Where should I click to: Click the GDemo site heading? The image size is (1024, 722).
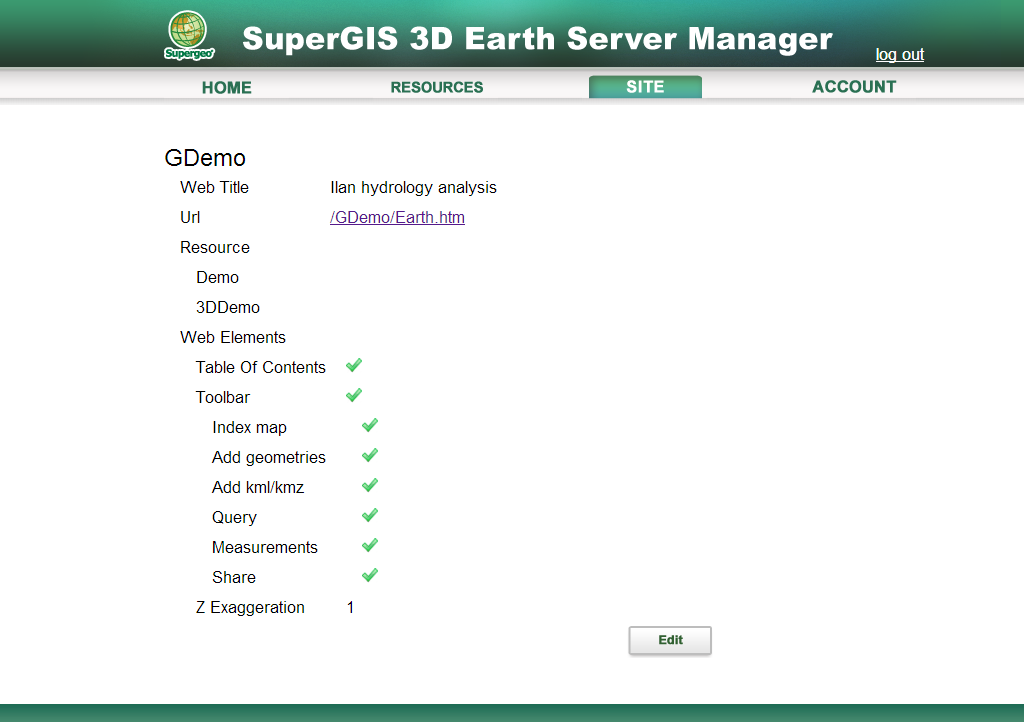205,158
